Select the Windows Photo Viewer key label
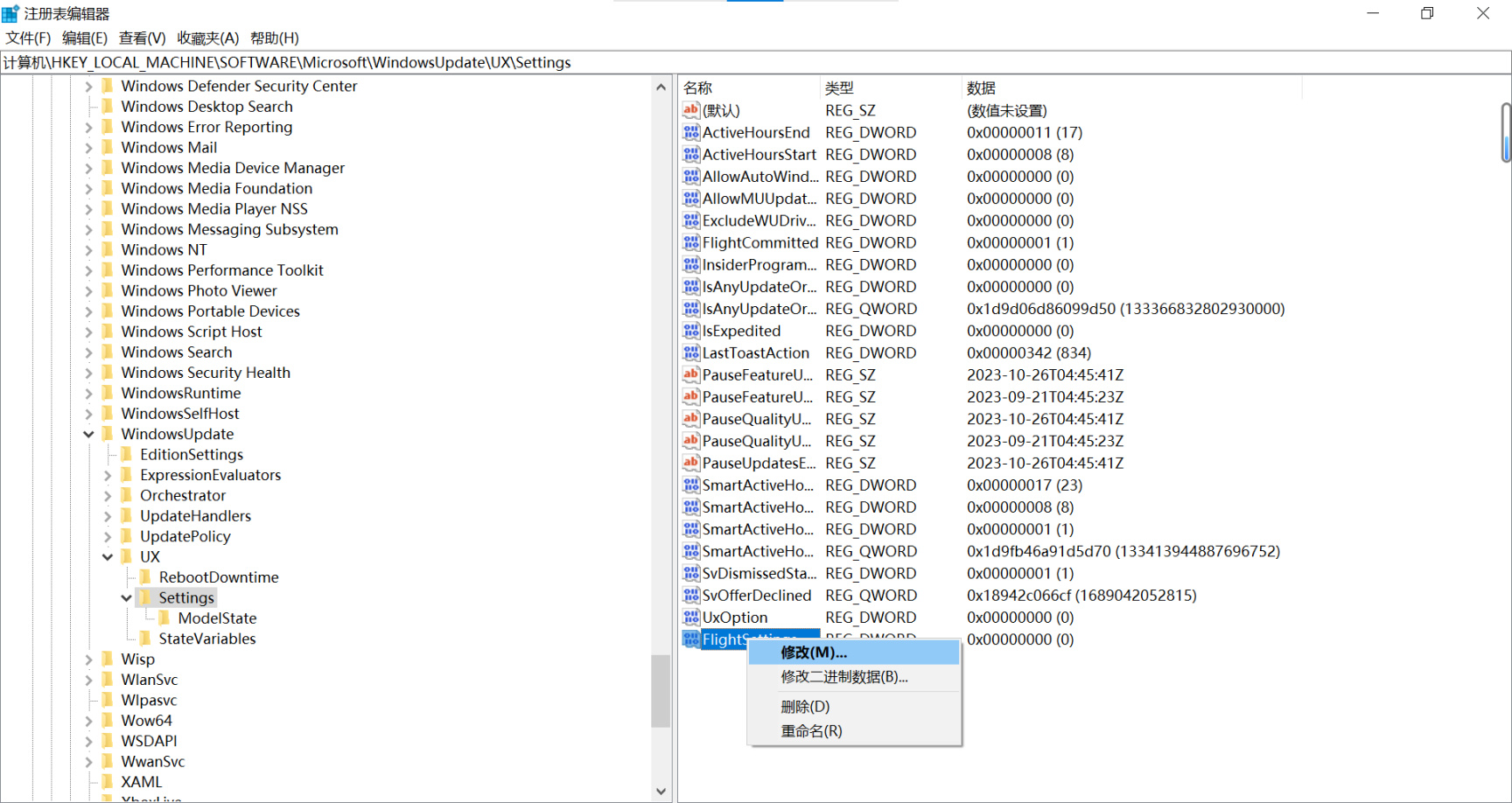This screenshot has width=1512, height=803. pos(199,290)
